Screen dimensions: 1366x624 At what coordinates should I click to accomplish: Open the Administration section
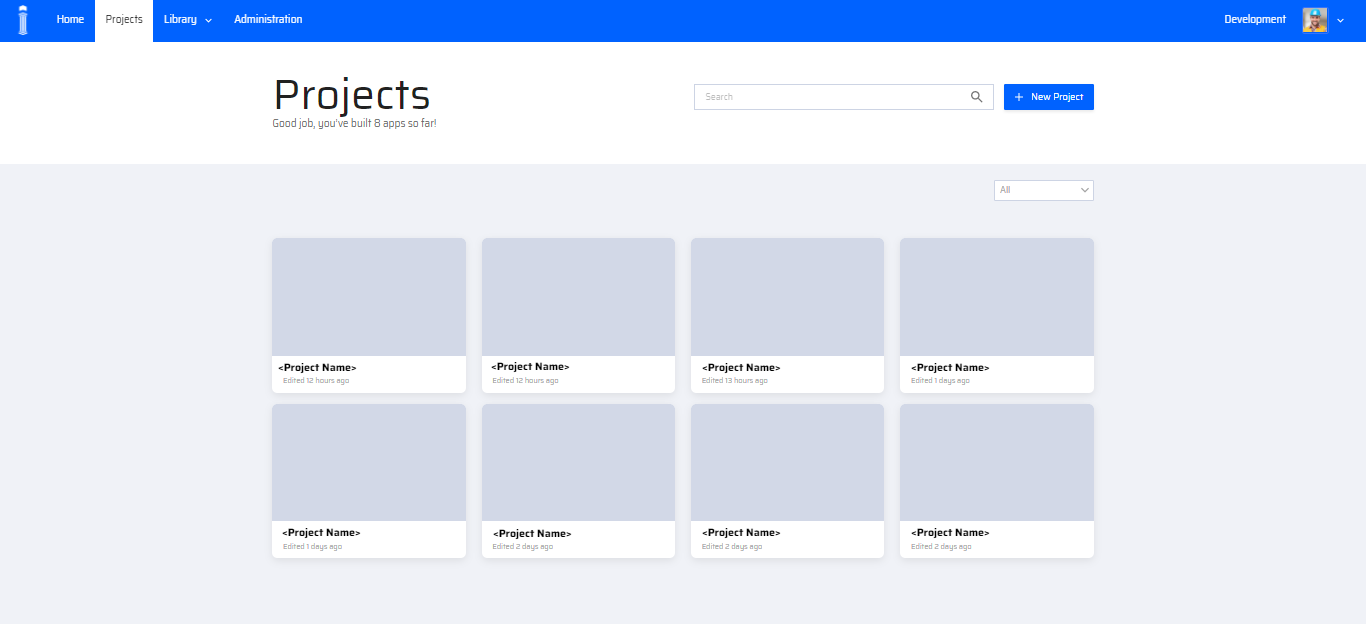coord(268,20)
